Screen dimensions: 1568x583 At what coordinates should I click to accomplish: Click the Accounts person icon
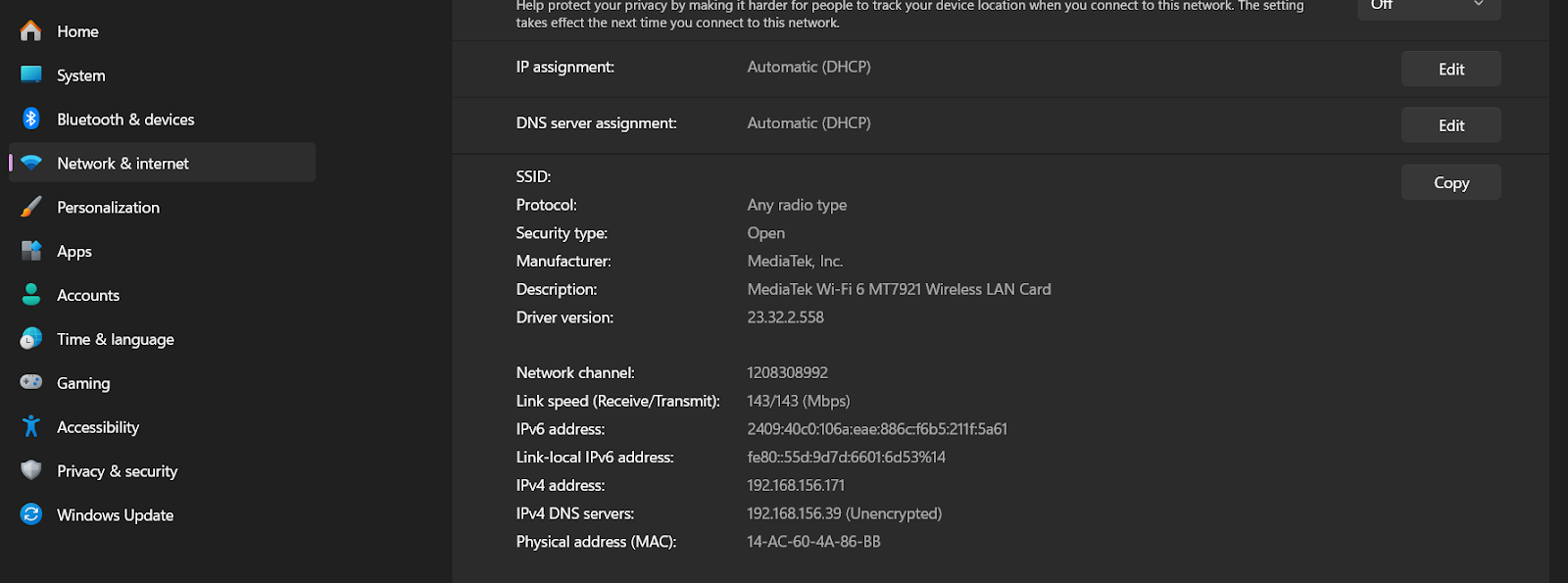(31, 294)
